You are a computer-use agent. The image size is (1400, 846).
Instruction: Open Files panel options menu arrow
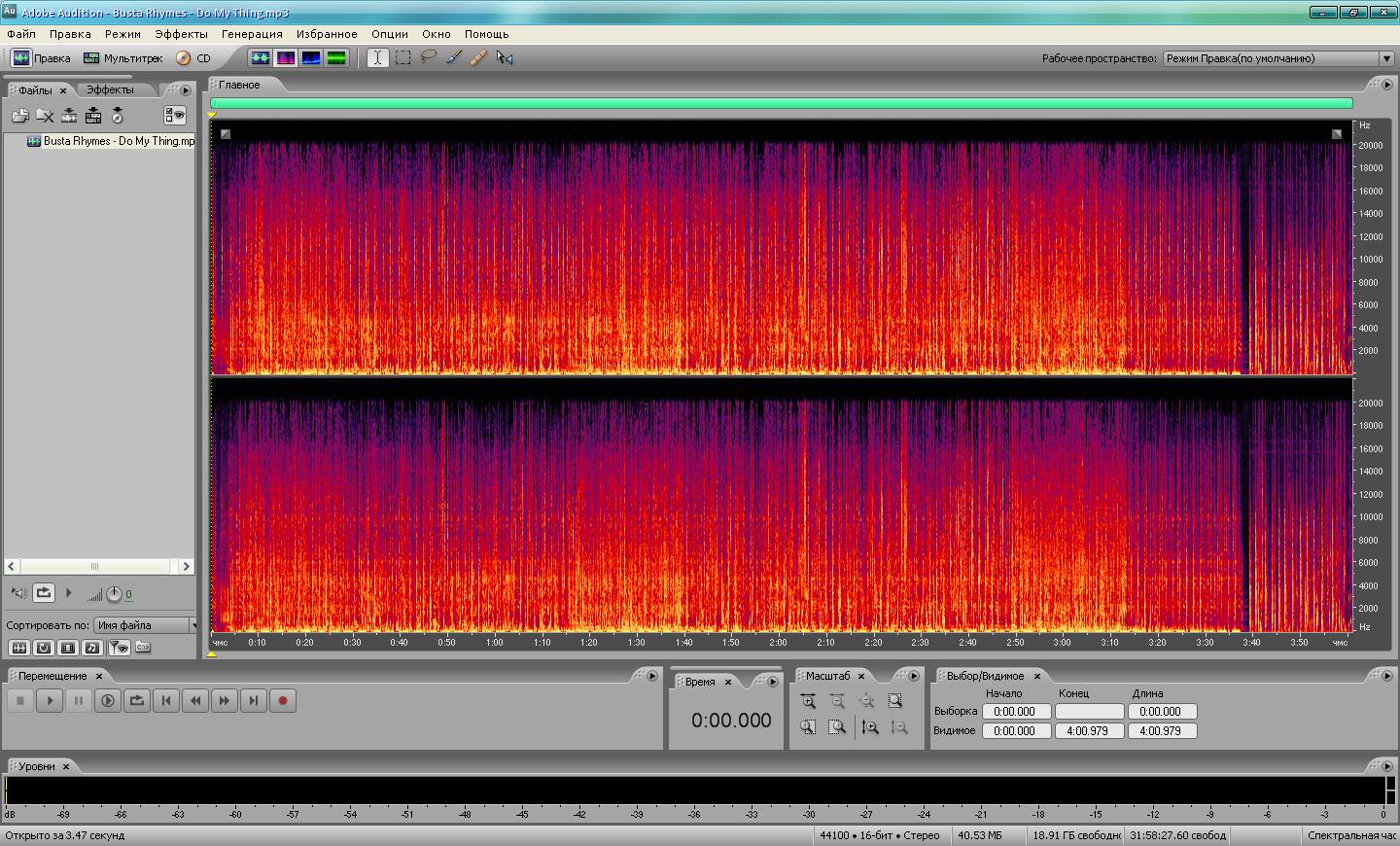tap(186, 90)
